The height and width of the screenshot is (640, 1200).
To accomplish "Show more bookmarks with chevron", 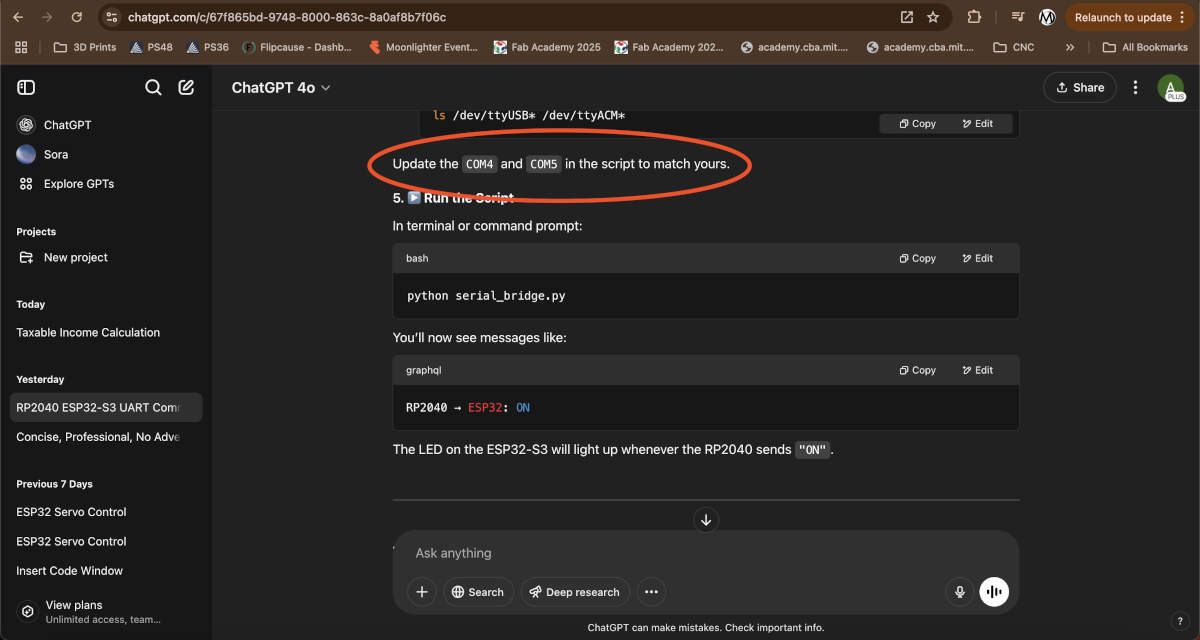I will (x=1070, y=47).
